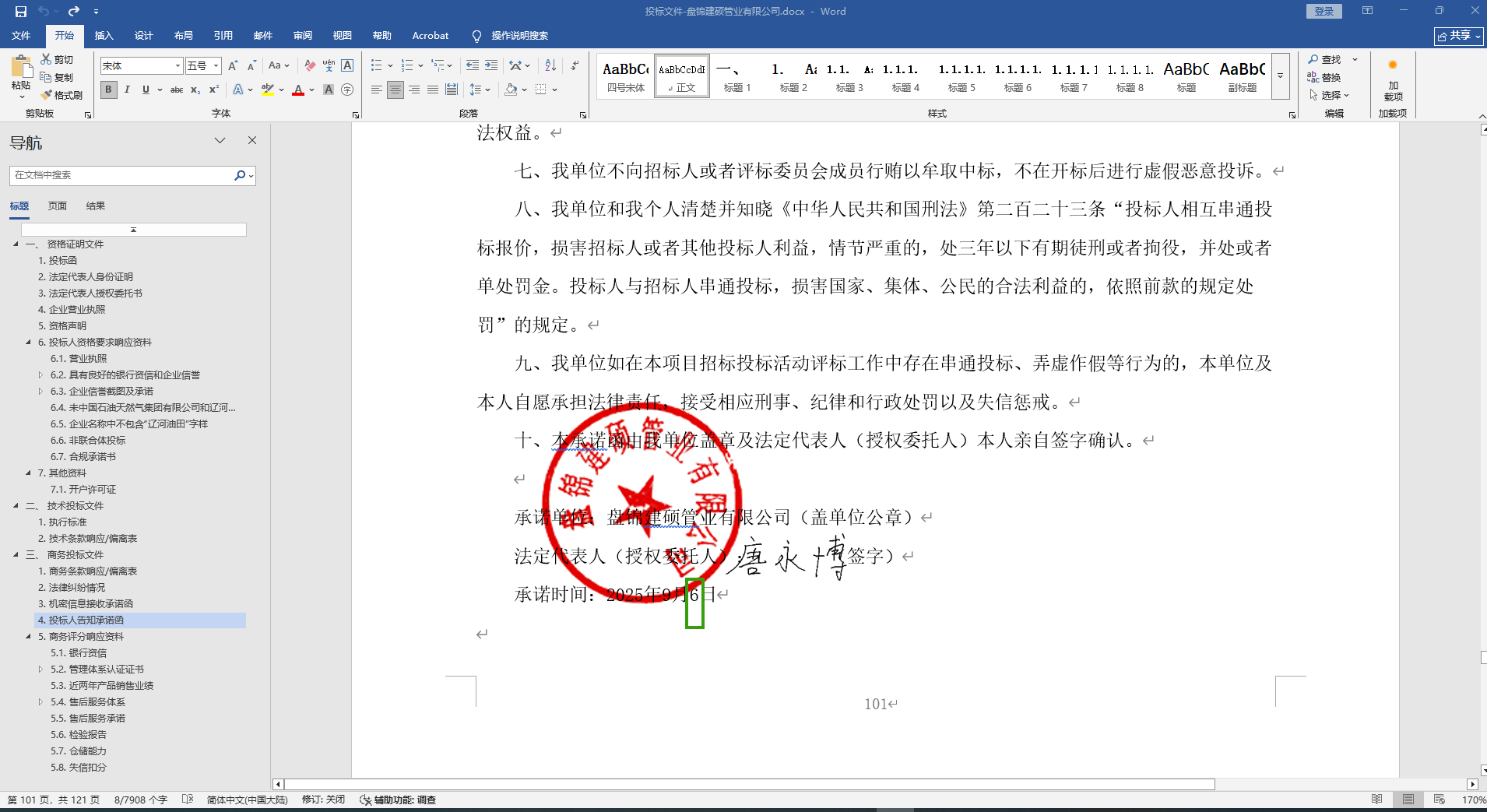The width and height of the screenshot is (1487, 812).
Task: Open the Select dropdown in the editing group
Action: [x=1329, y=95]
